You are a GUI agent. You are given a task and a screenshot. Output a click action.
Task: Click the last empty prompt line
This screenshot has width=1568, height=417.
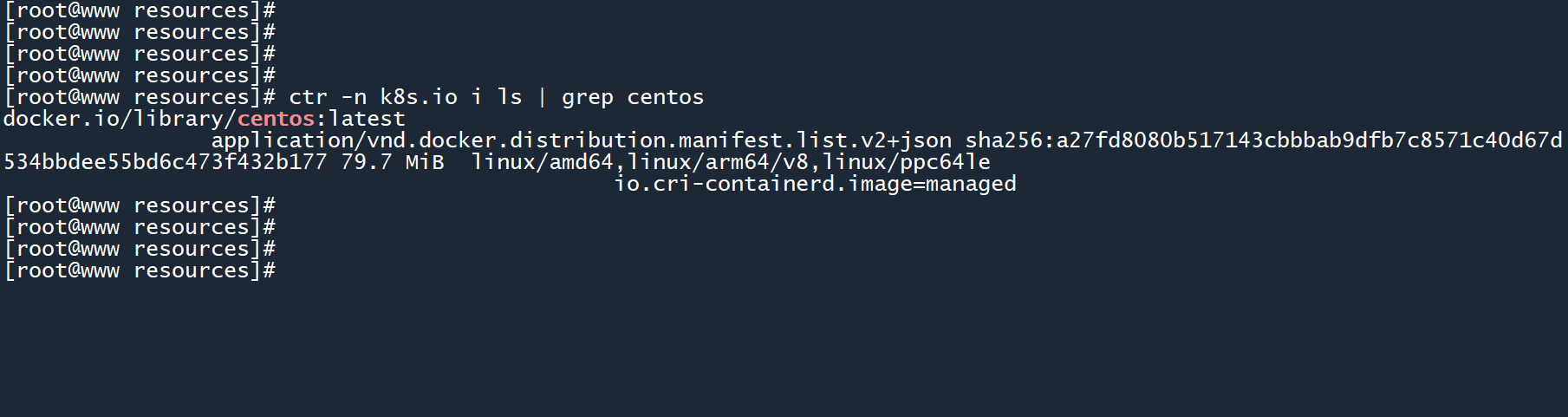point(140,270)
